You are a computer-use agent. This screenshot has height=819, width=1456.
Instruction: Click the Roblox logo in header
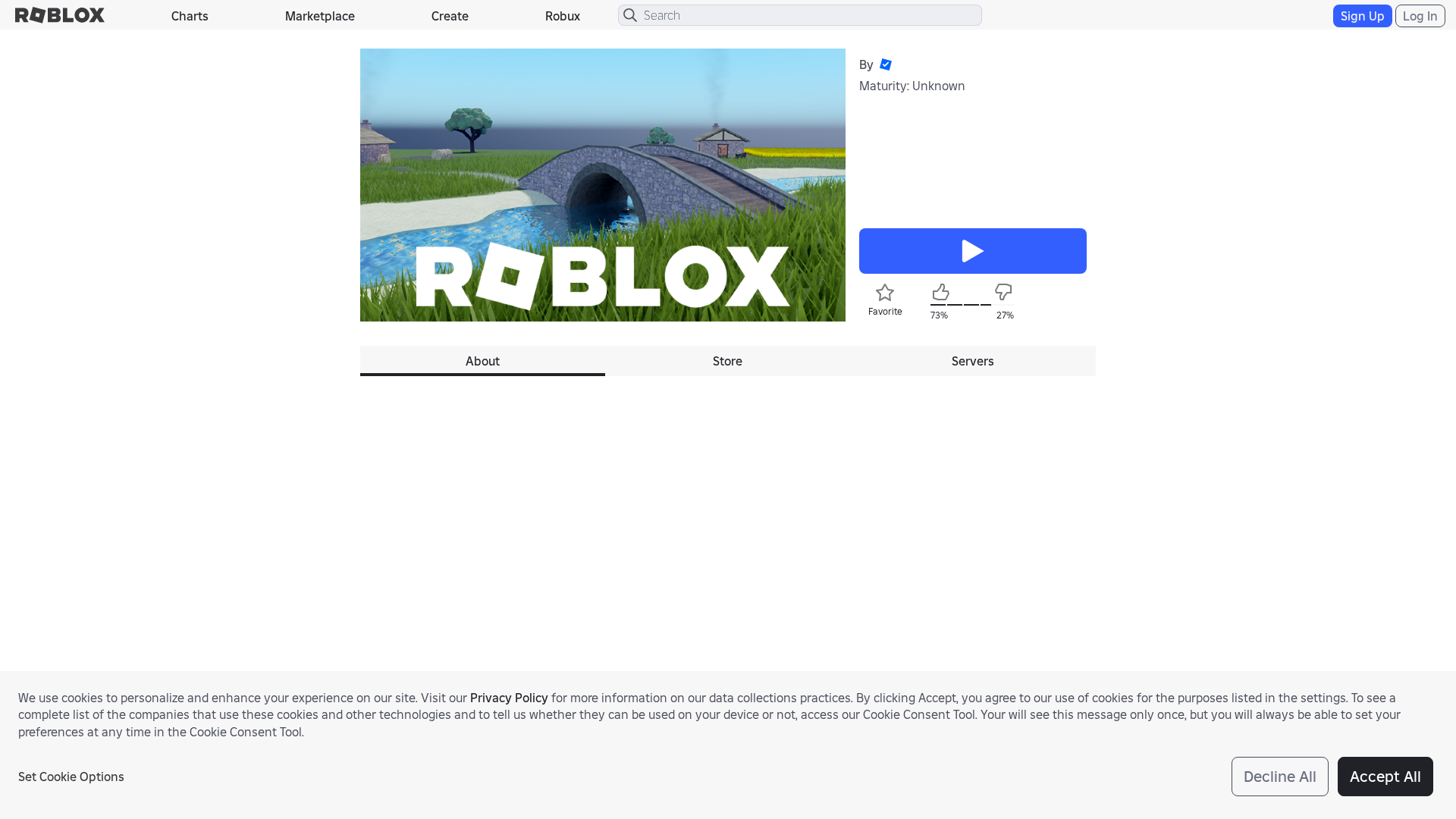coord(60,15)
